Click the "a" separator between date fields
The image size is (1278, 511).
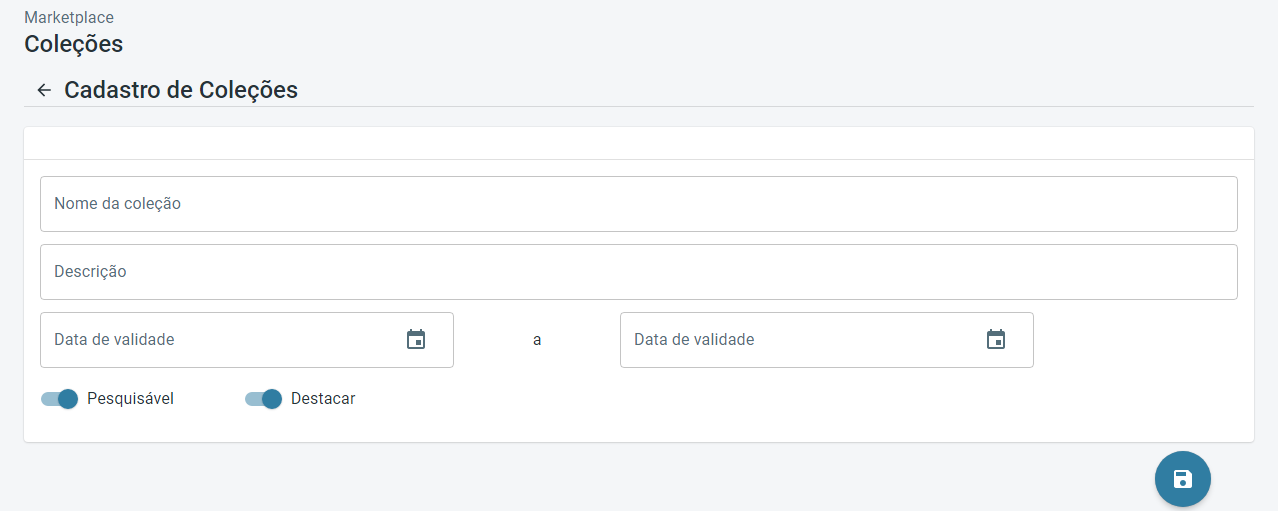click(537, 340)
